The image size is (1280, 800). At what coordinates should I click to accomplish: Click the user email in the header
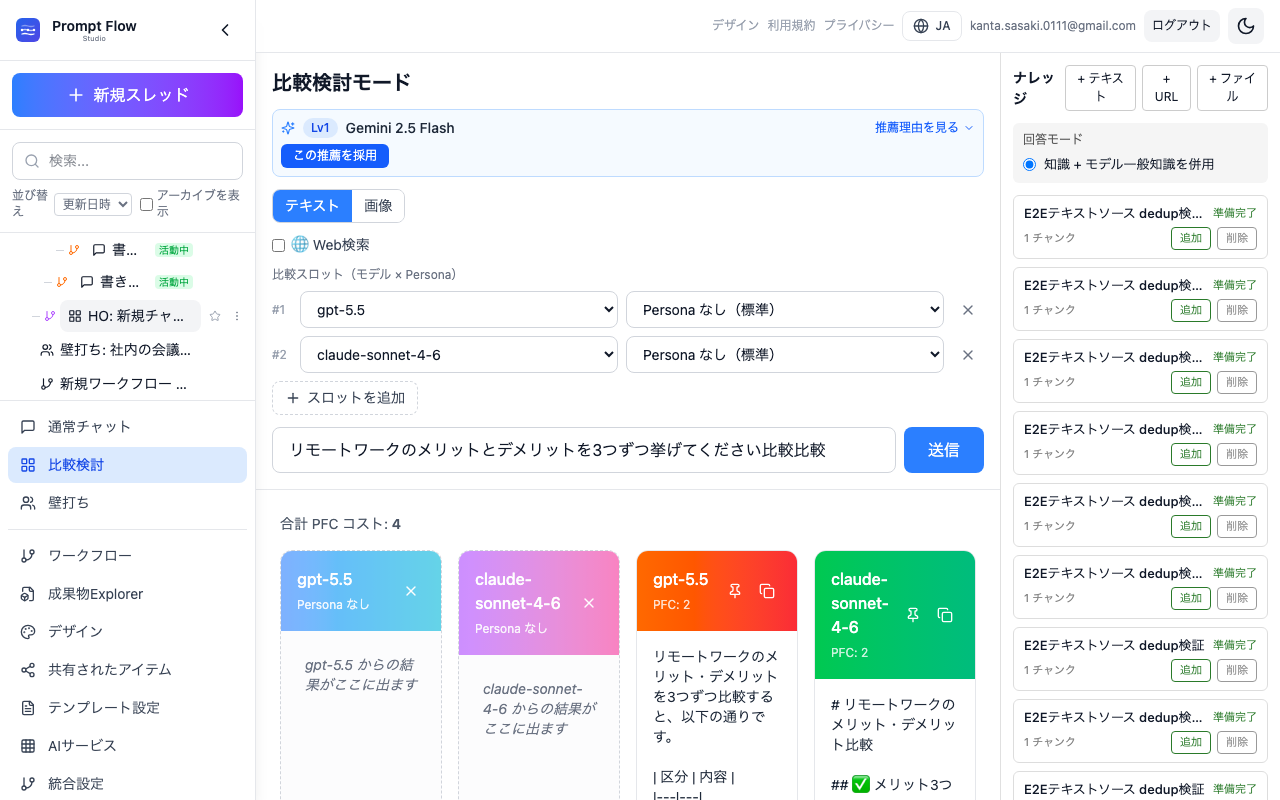(x=1053, y=26)
